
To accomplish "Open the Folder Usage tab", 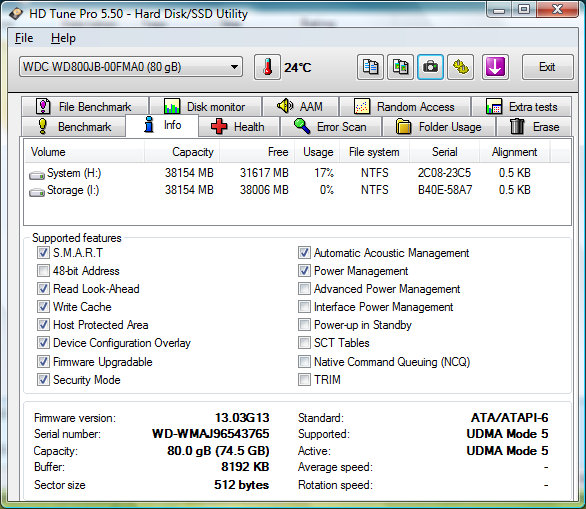I will [439, 127].
